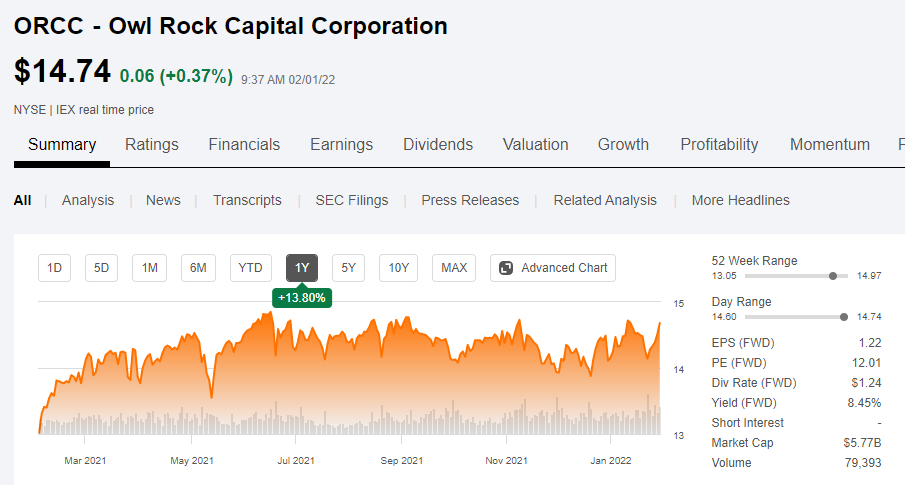Screen dimensions: 905x485
Task: Click the NYSE IEX real time price note
Action: tap(84, 110)
